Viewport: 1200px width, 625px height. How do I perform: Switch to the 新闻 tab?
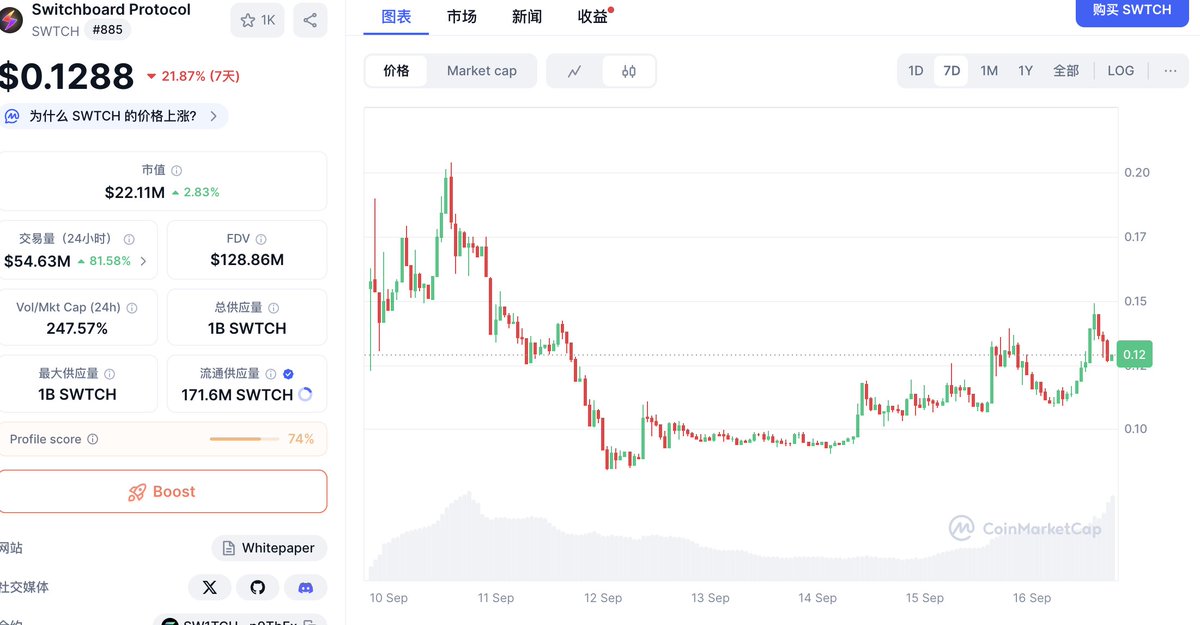click(527, 16)
